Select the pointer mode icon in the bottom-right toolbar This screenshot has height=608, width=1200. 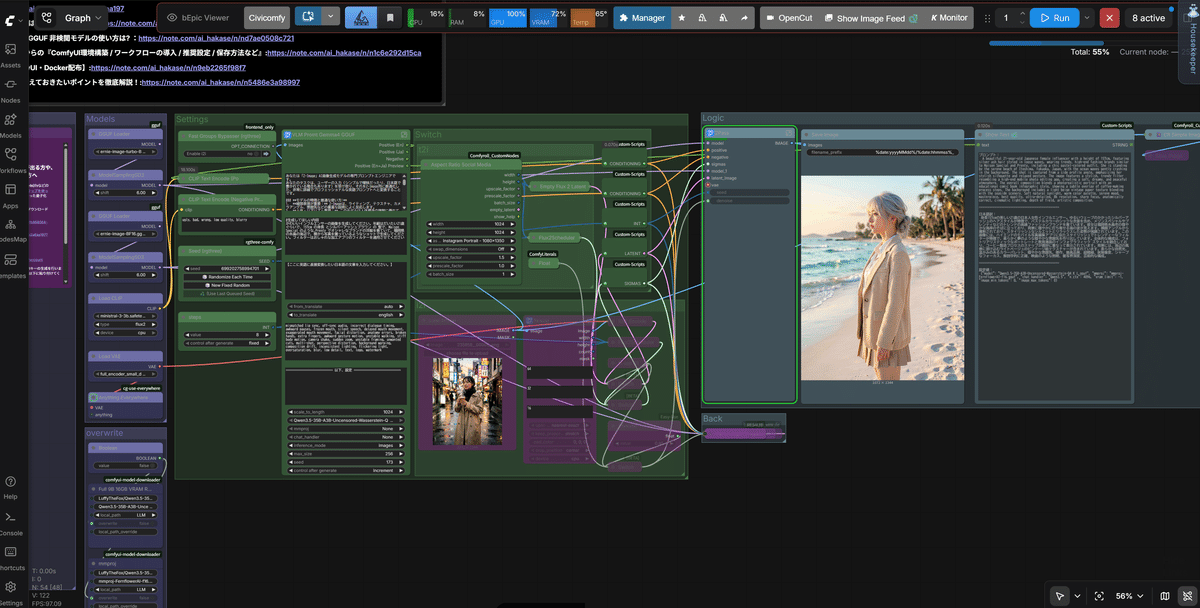pyautogui.click(x=1060, y=596)
